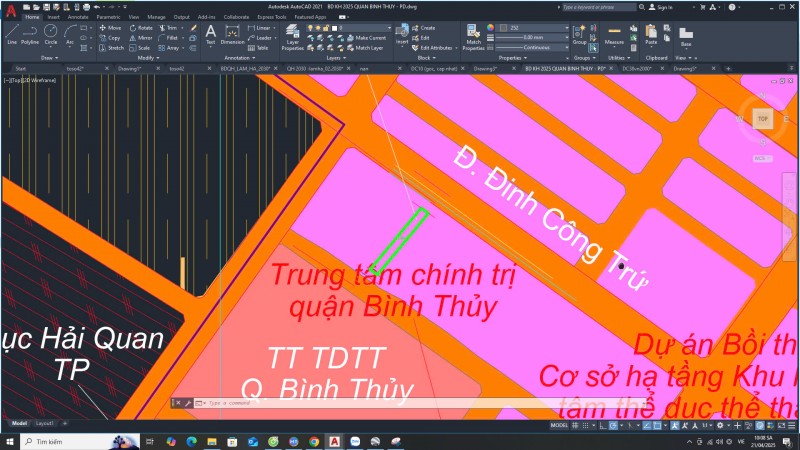Toggle MODEL space button in status bar
The image size is (800, 450).
559,426
